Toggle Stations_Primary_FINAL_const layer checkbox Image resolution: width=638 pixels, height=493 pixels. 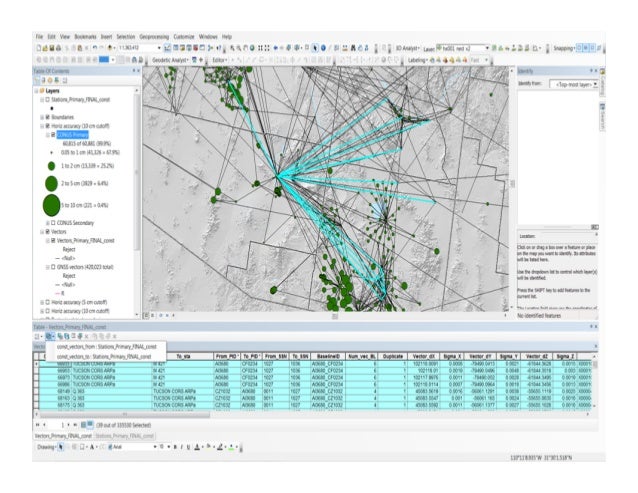[x=47, y=99]
